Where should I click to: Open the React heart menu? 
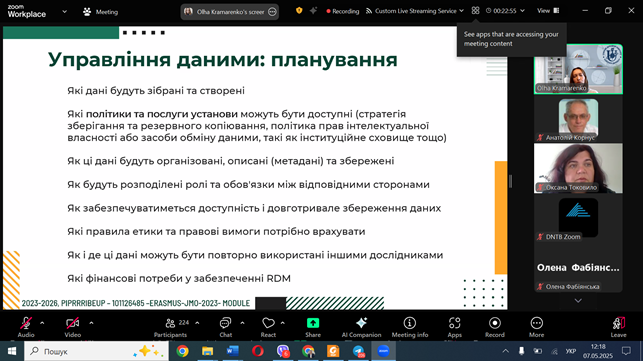268,327
